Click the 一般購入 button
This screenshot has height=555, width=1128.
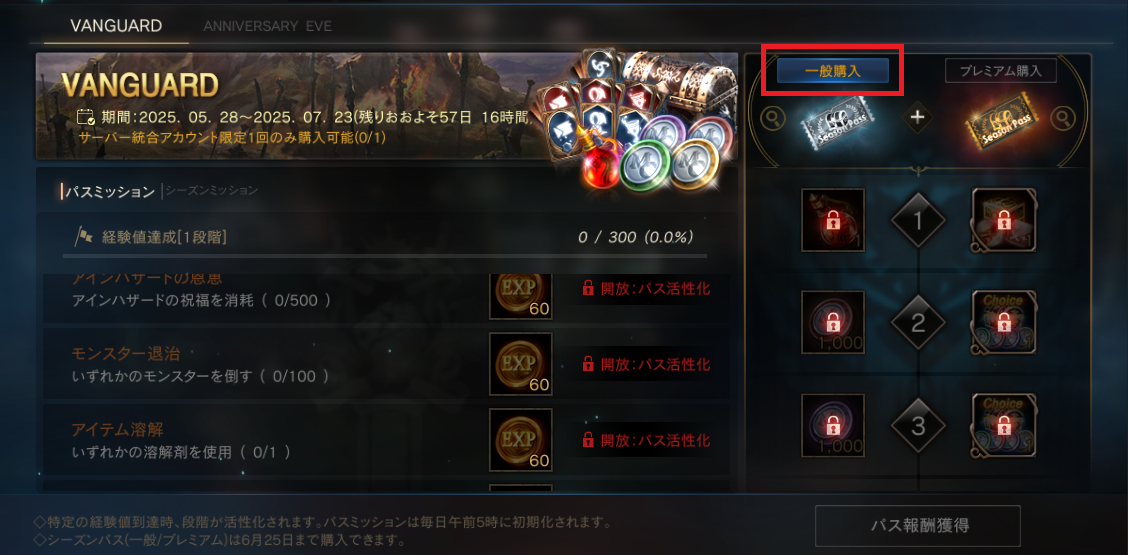pos(832,71)
